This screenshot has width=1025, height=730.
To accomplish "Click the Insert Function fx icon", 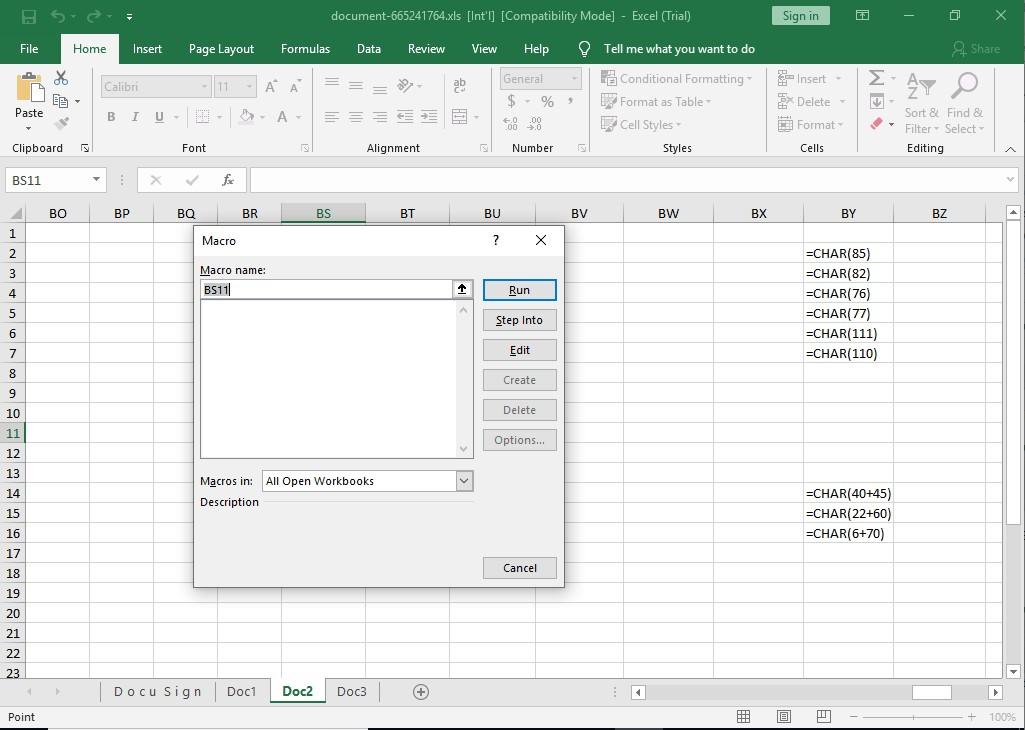I will [x=228, y=180].
